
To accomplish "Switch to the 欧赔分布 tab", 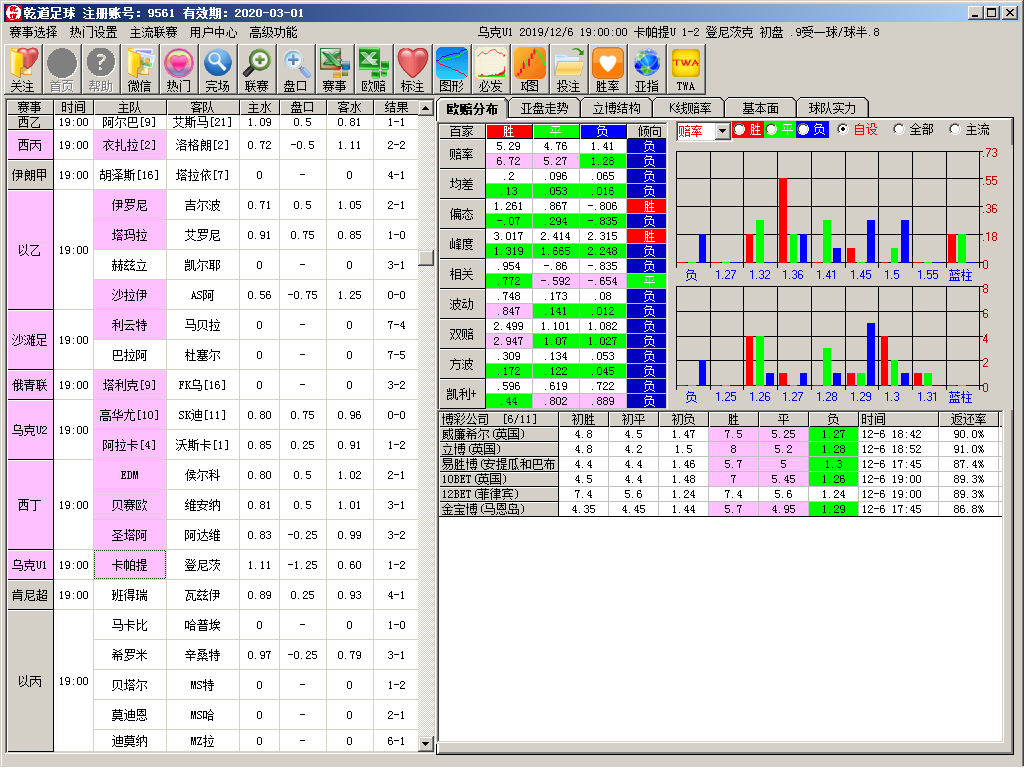I will tap(472, 108).
